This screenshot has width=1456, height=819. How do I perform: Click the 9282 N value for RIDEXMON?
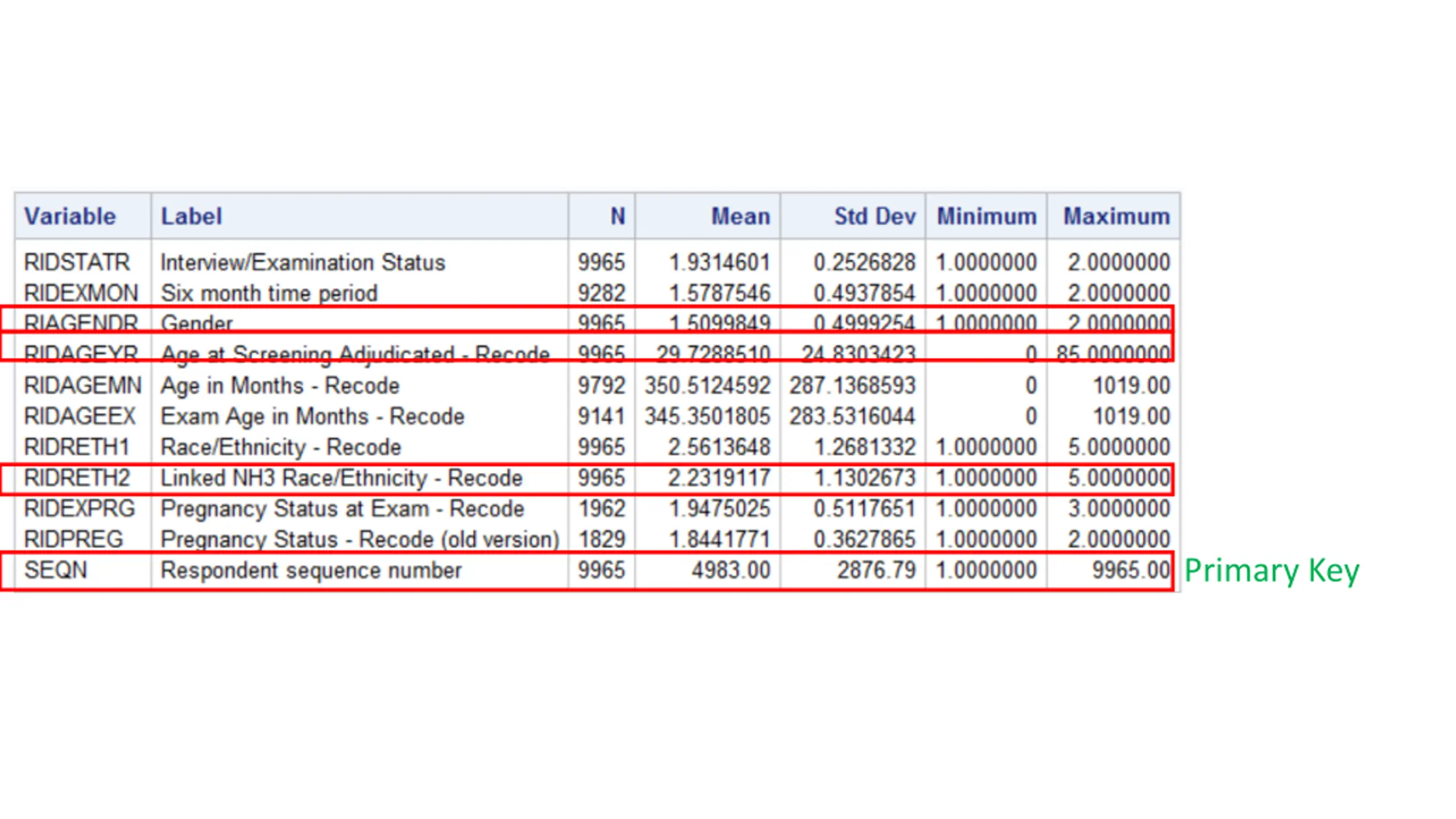click(x=602, y=293)
